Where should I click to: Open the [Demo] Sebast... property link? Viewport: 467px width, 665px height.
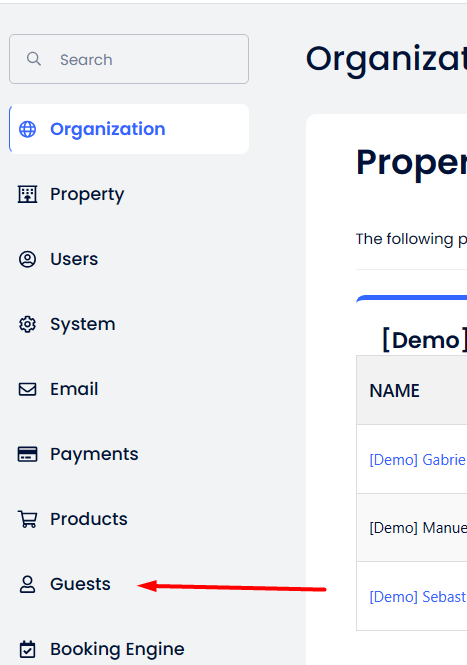tap(418, 597)
